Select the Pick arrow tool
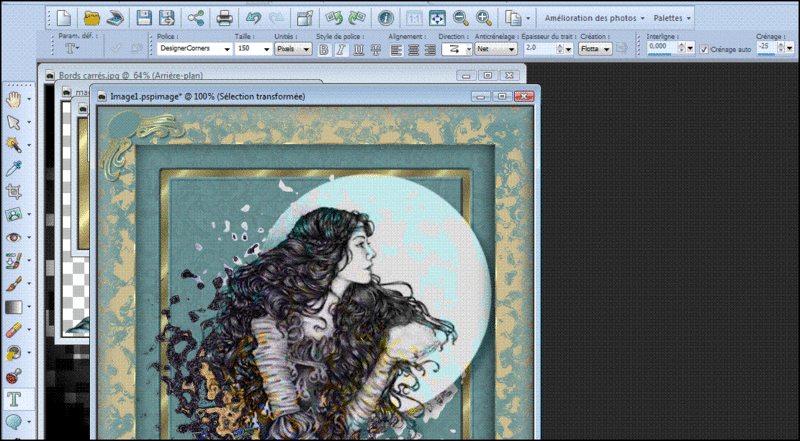The width and height of the screenshot is (800, 441). 14,122
